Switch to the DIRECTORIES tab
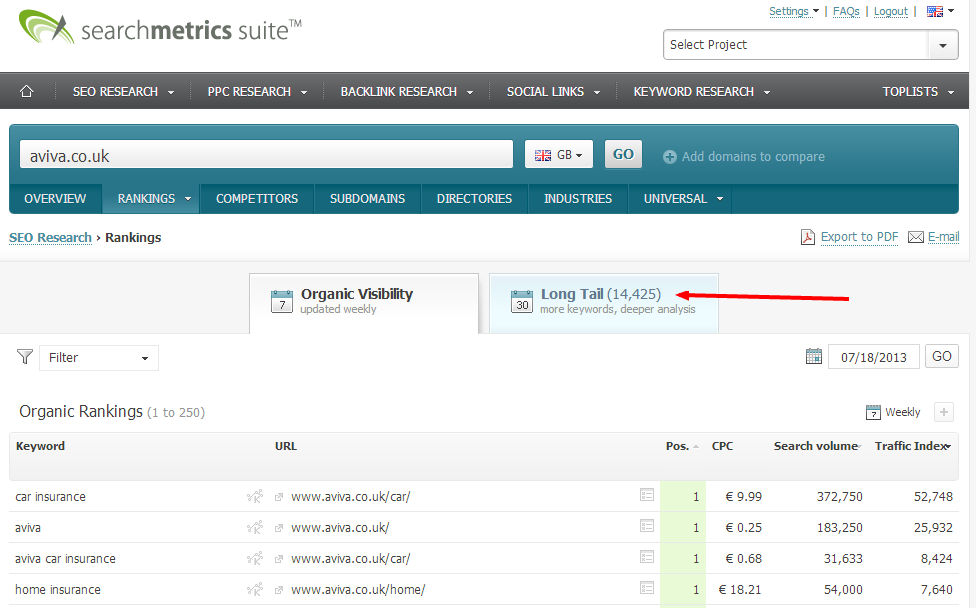 coord(474,199)
